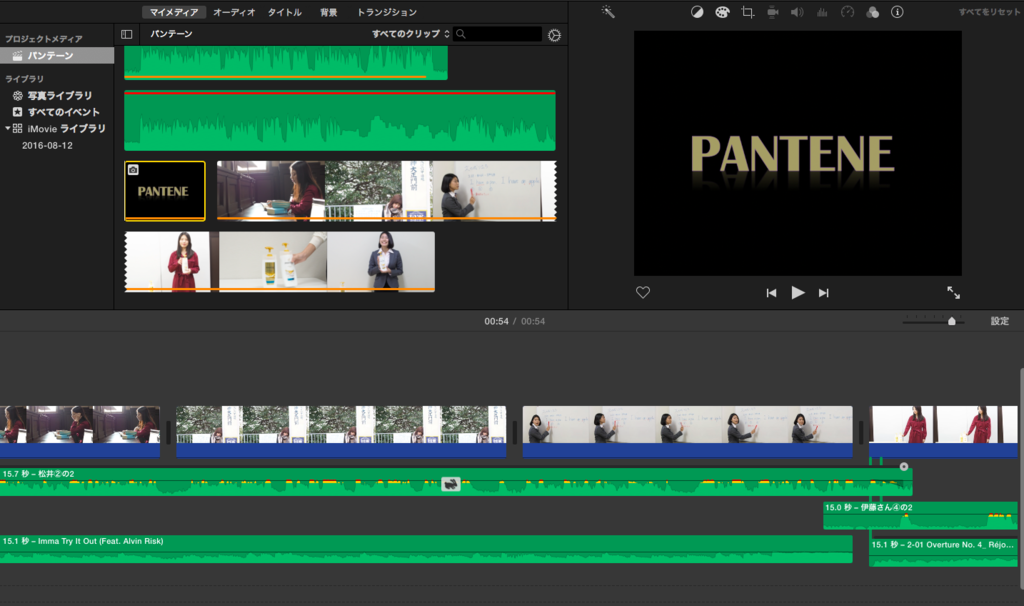This screenshot has width=1024, height=606.
Task: Select timeline audio clip 15.7 秒 – 松井②の2
Action: click(x=456, y=481)
